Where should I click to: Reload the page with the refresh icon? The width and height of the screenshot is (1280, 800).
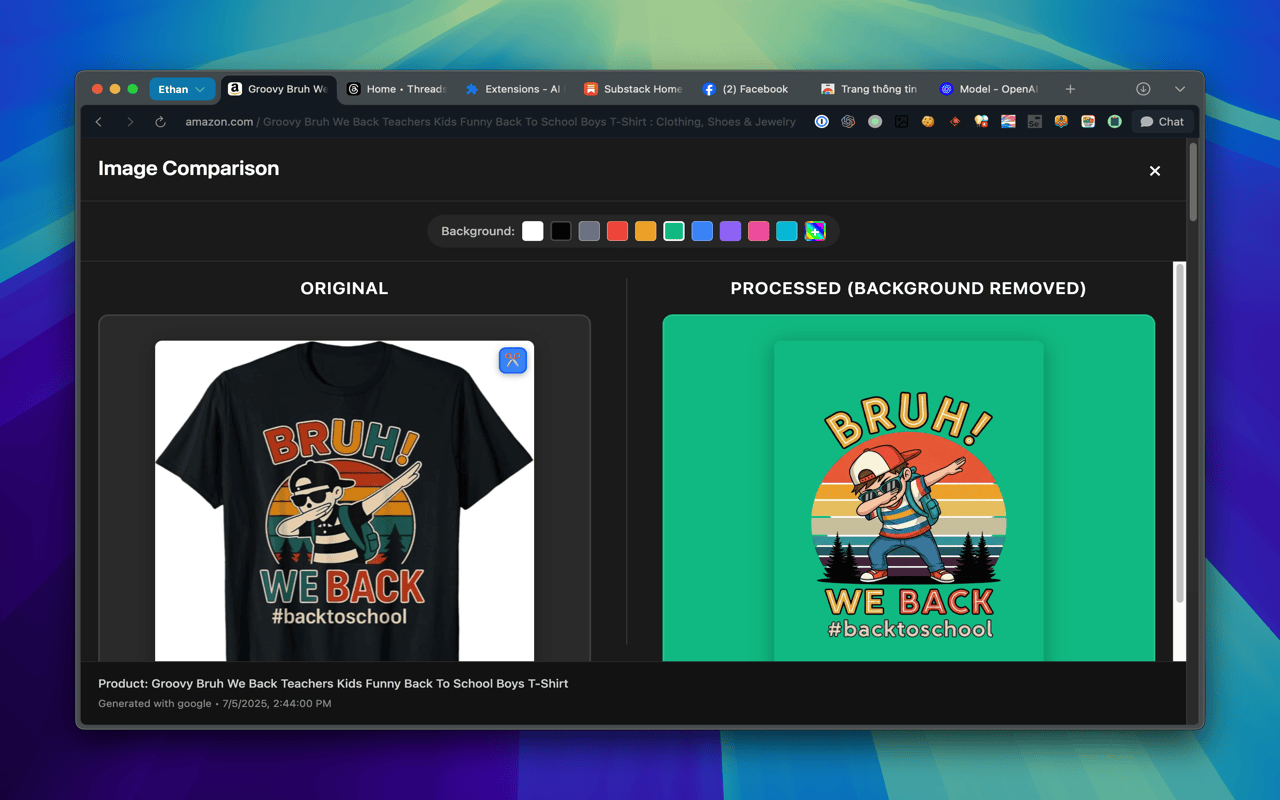coord(160,122)
